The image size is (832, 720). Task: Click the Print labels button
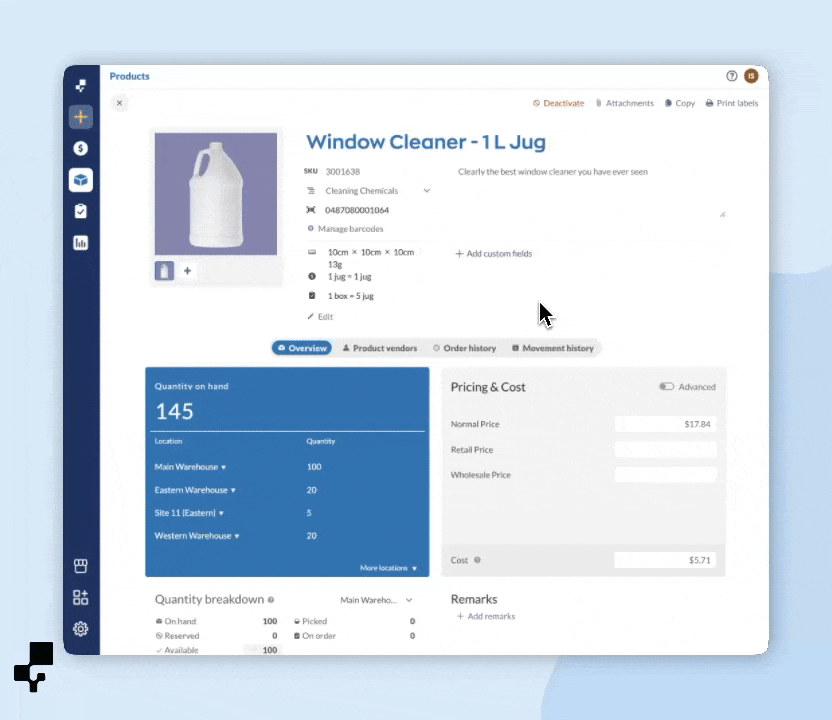pyautogui.click(x=732, y=103)
